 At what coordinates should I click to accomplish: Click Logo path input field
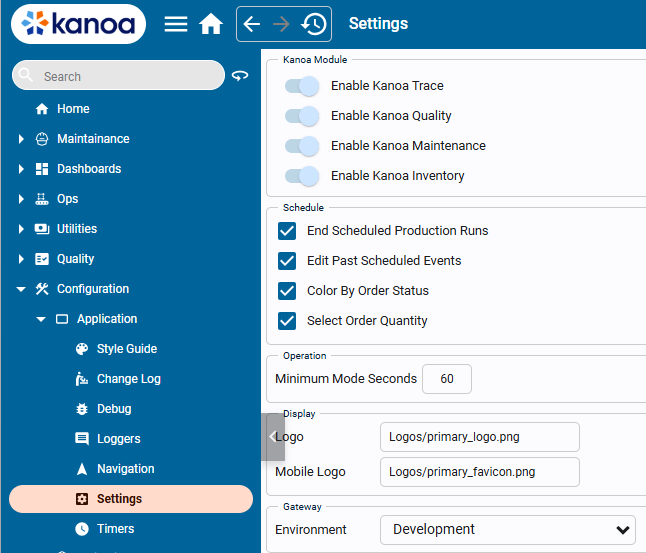point(480,437)
